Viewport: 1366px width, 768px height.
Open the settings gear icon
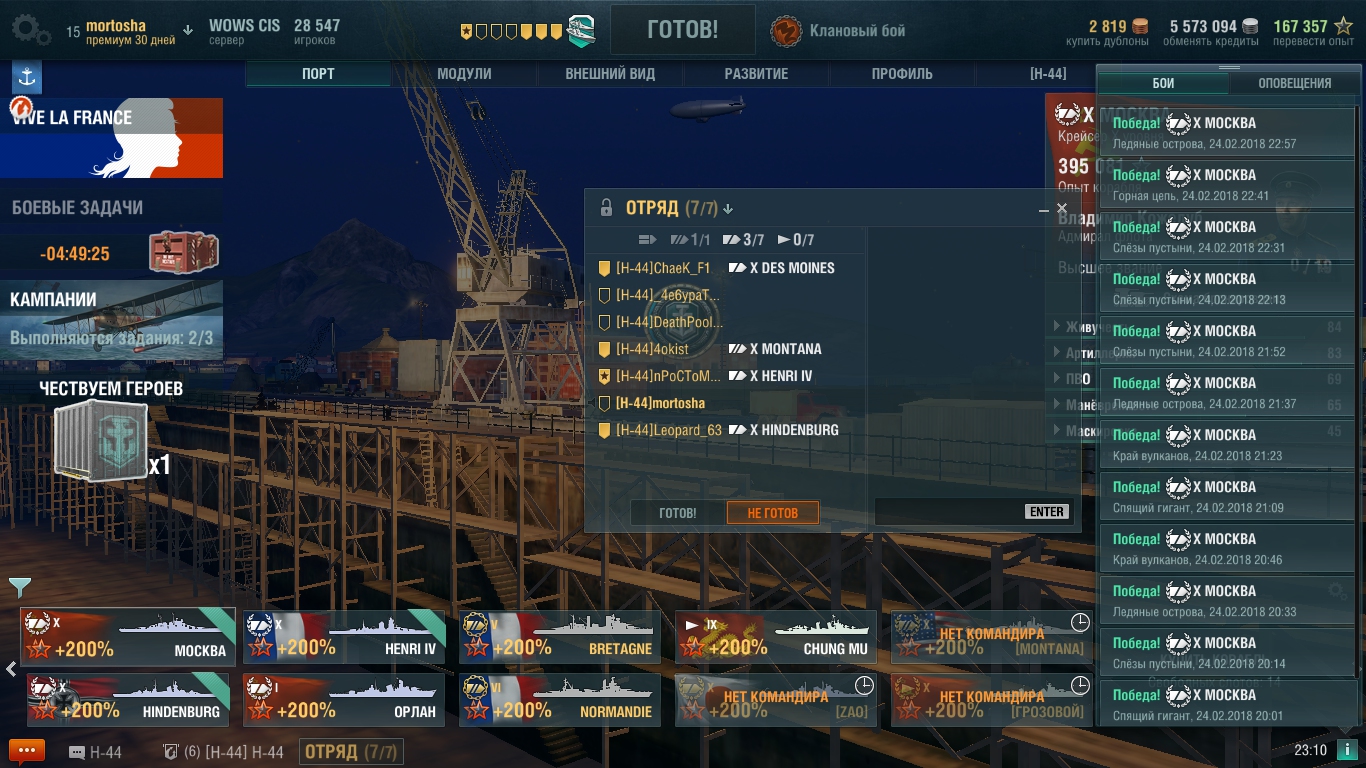[30, 30]
